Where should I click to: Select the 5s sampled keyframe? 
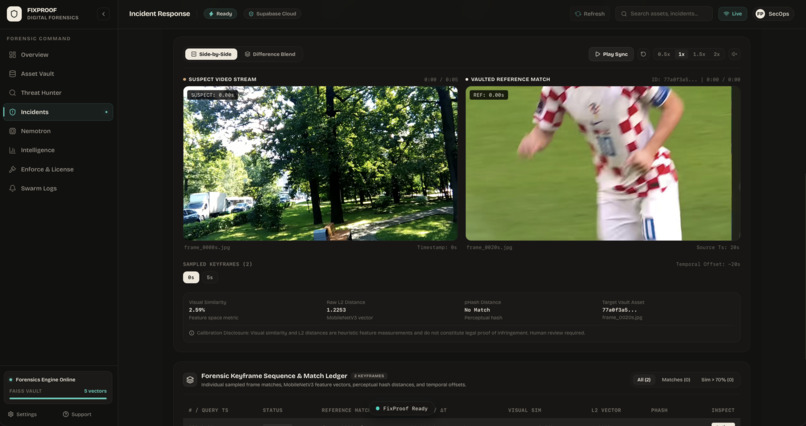[x=210, y=277]
